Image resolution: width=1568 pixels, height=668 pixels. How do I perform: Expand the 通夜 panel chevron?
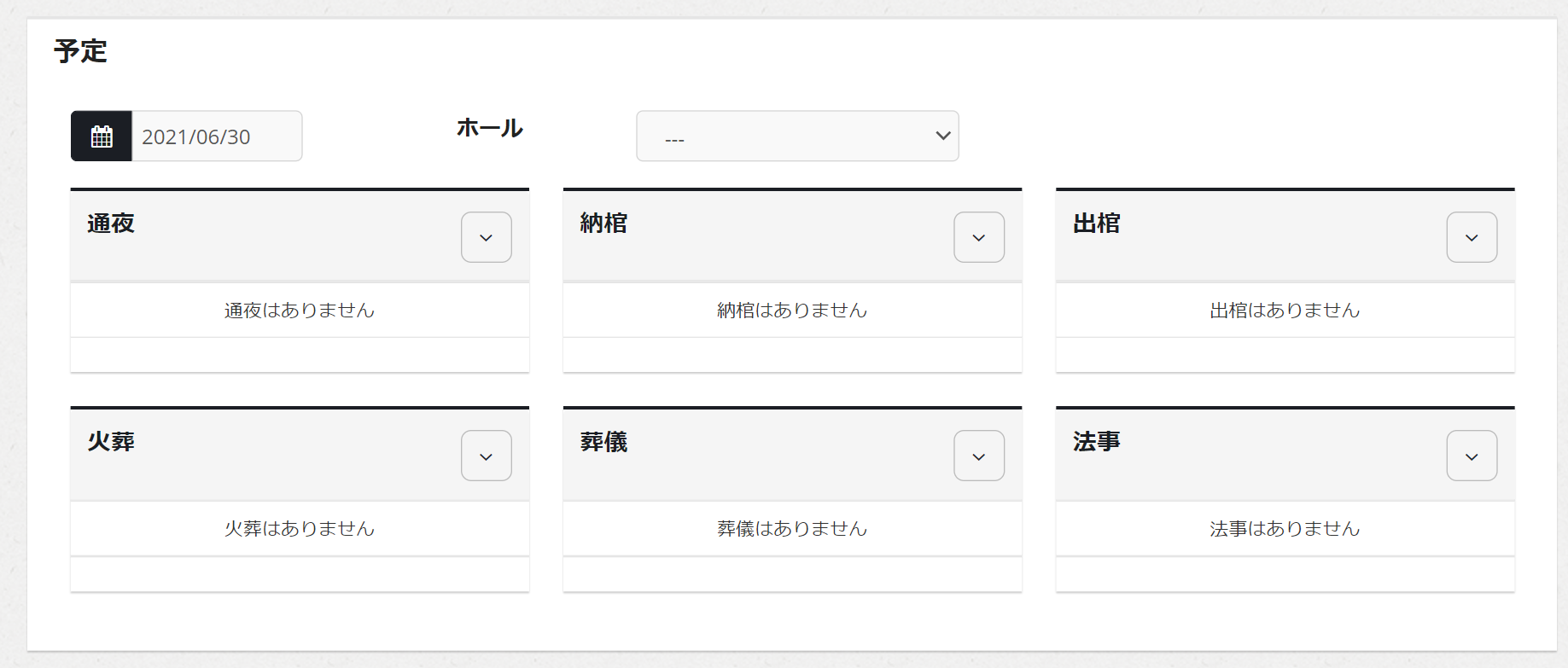coord(487,237)
